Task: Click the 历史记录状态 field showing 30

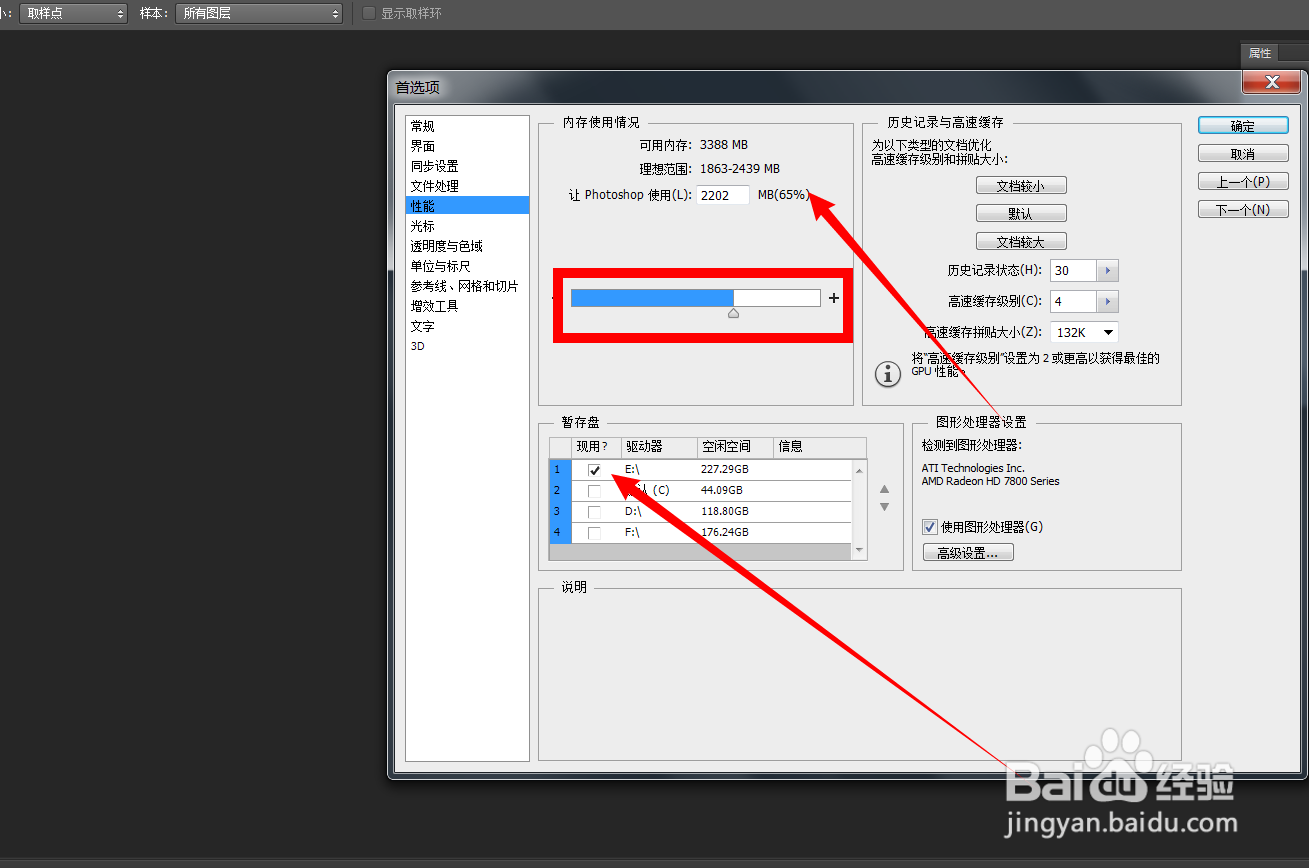Action: pyautogui.click(x=1073, y=271)
